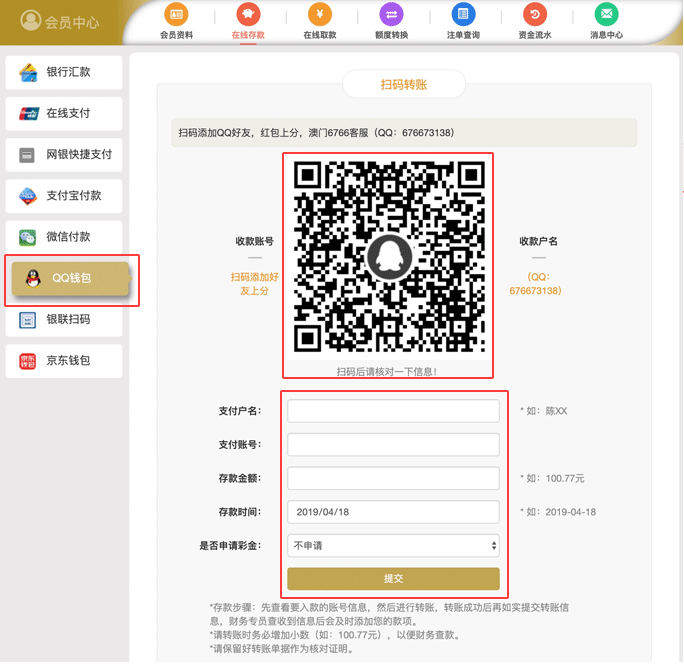Image resolution: width=684 pixels, height=669 pixels.
Task: Open the 额度转换 transfer icon
Action: coord(391,14)
